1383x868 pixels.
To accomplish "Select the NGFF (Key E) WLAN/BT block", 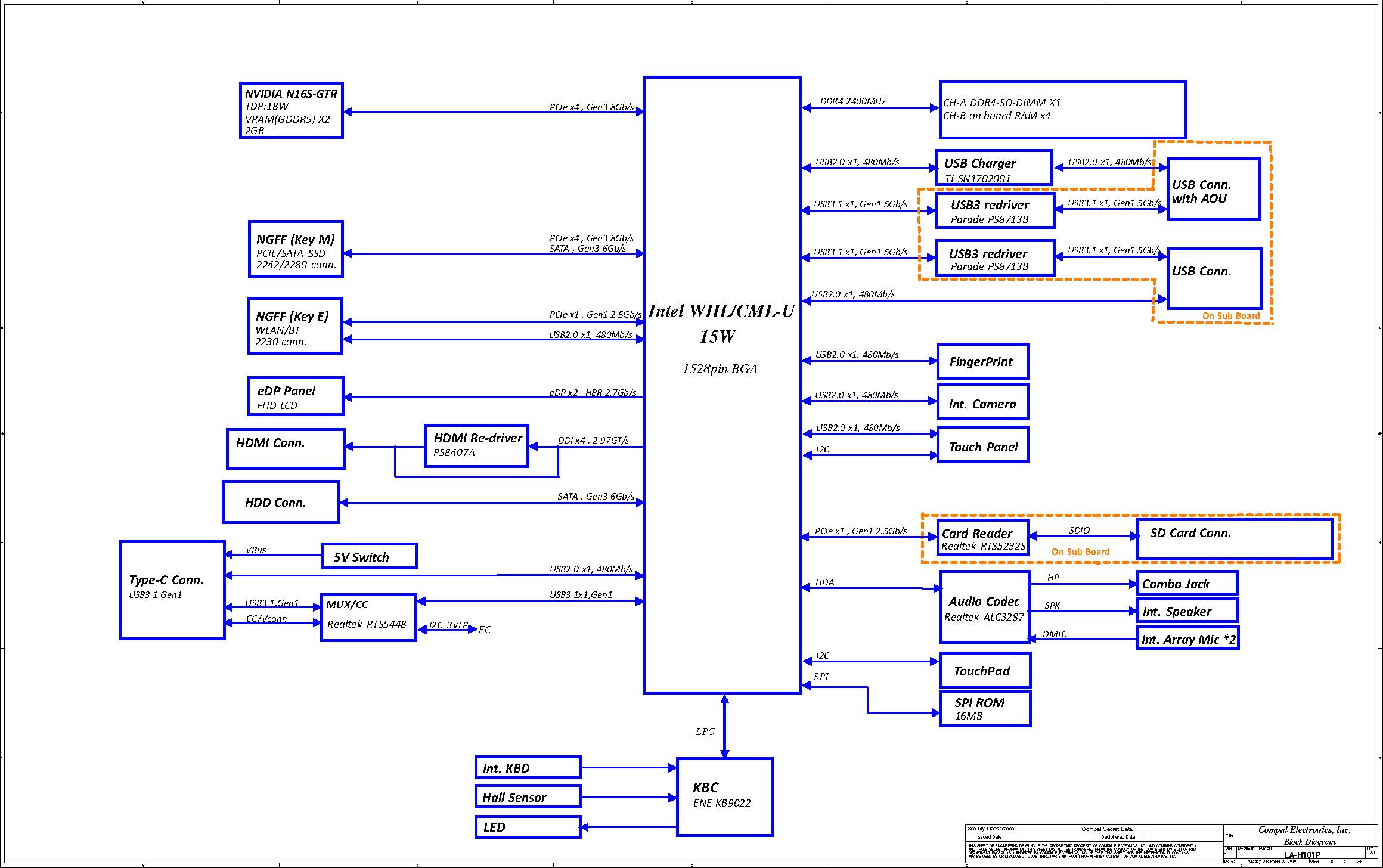I will coord(295,326).
